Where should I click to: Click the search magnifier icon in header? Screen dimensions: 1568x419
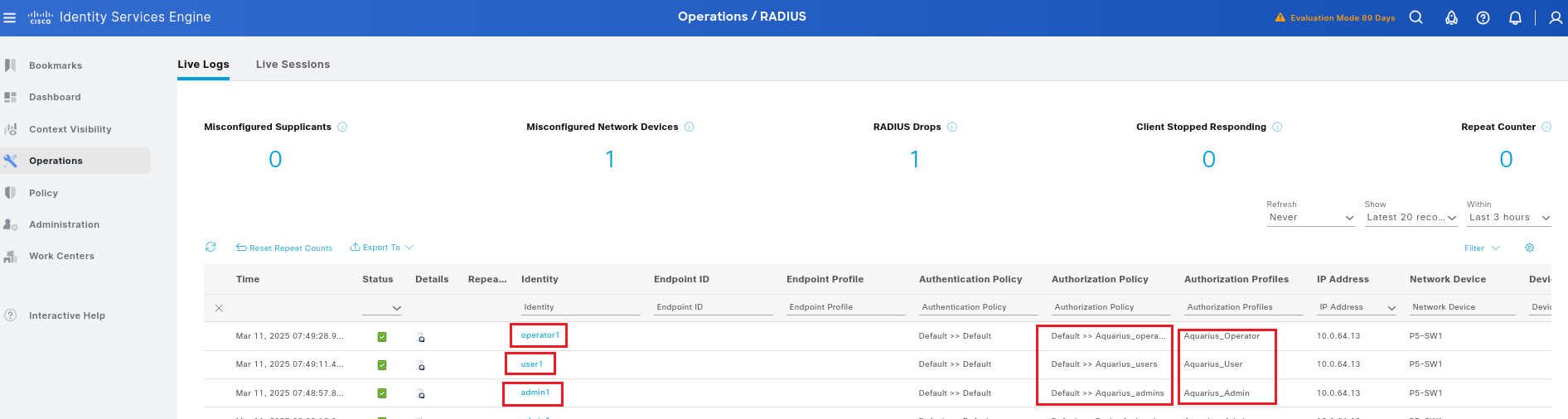click(x=1416, y=17)
